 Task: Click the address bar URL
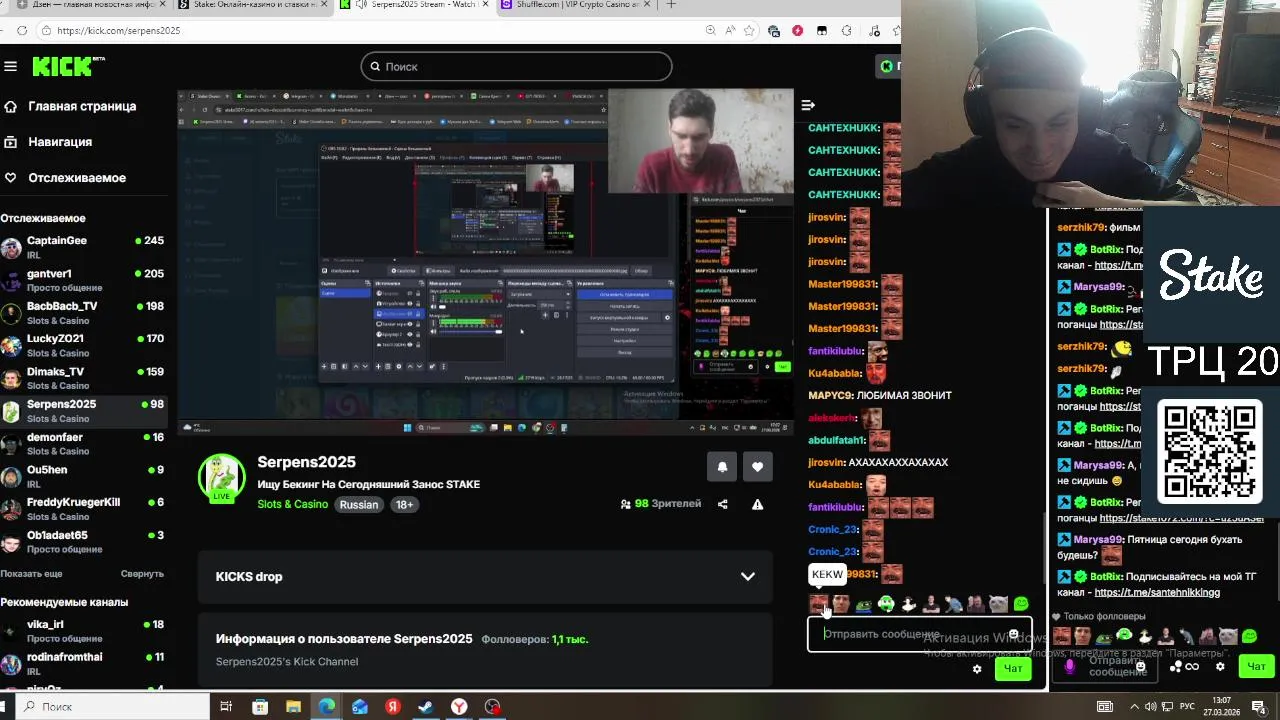(x=119, y=31)
